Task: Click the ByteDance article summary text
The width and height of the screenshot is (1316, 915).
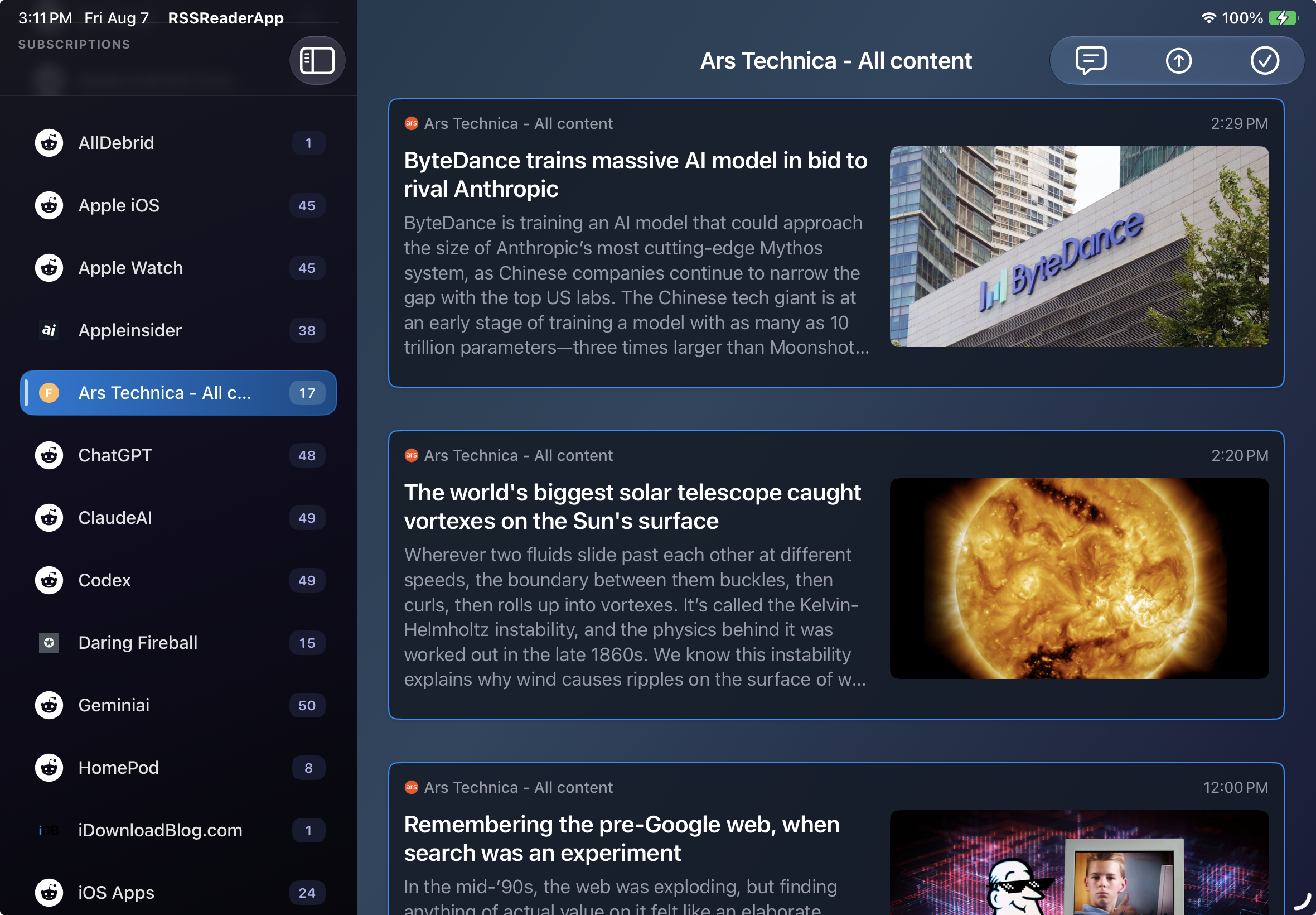Action: coord(636,285)
